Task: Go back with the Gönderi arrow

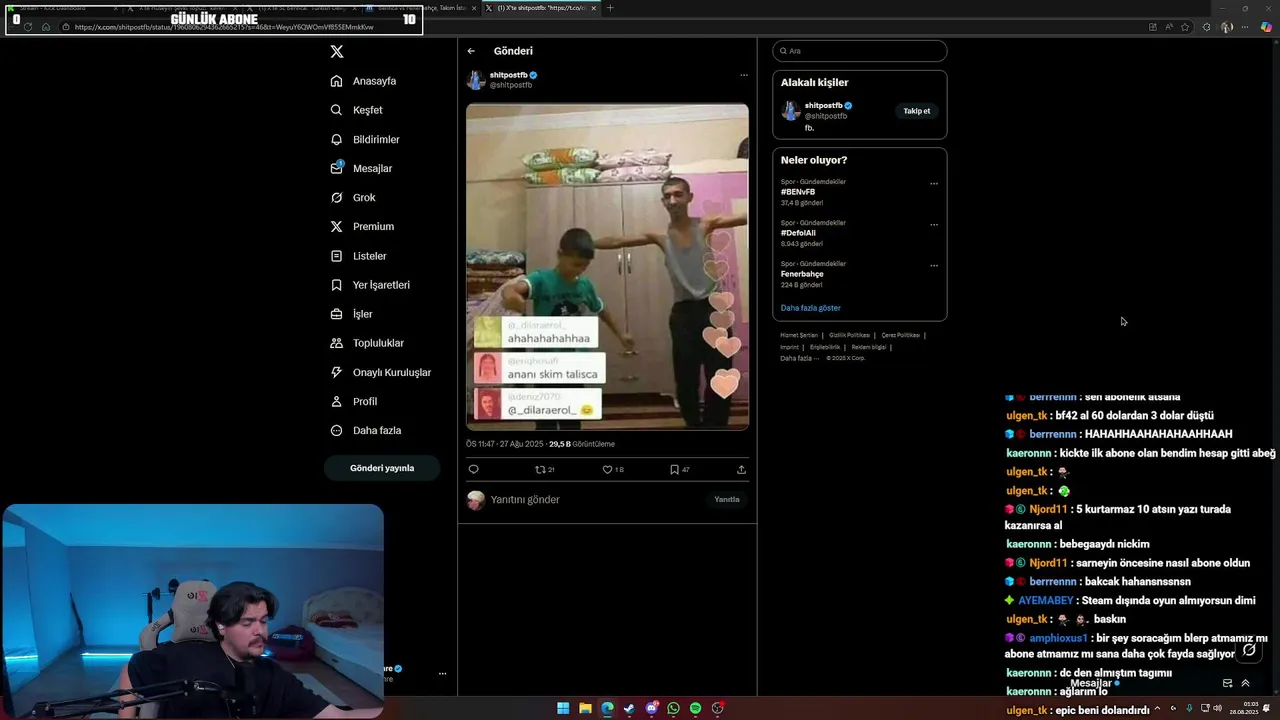Action: [471, 51]
